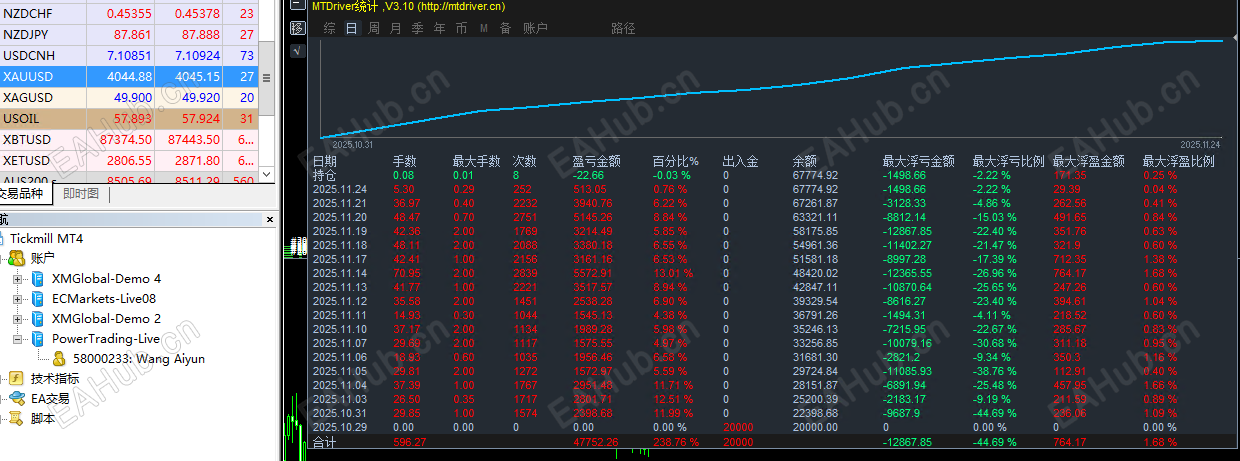This screenshot has height=461, width=1240.
Task: Select the USOIL symbol row
Action: coord(130,118)
